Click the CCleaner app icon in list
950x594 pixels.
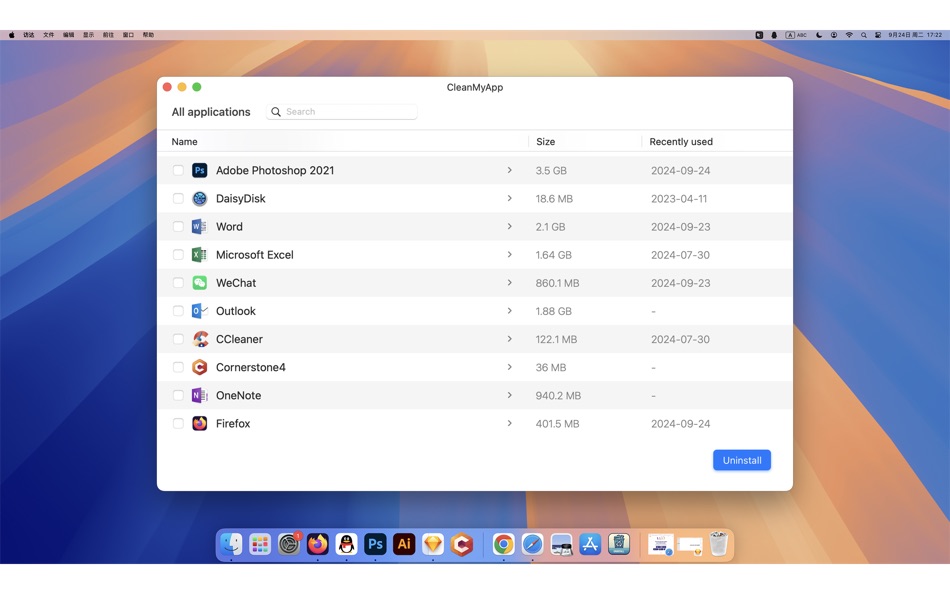click(200, 339)
